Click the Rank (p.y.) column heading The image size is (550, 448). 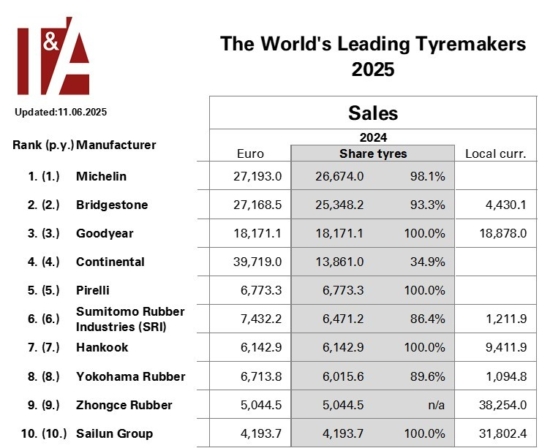[x=43, y=145]
